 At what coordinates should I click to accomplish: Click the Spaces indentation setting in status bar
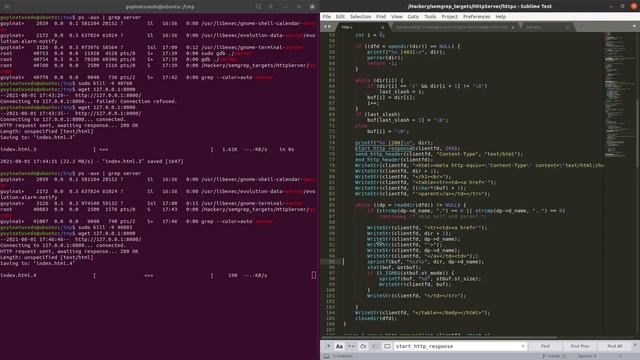coord(588,356)
